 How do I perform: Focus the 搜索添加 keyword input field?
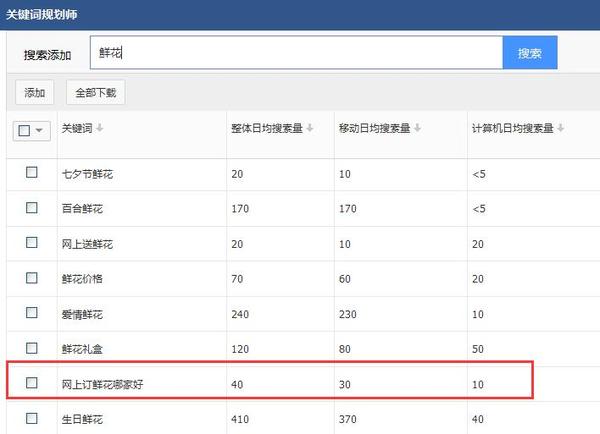(x=296, y=53)
